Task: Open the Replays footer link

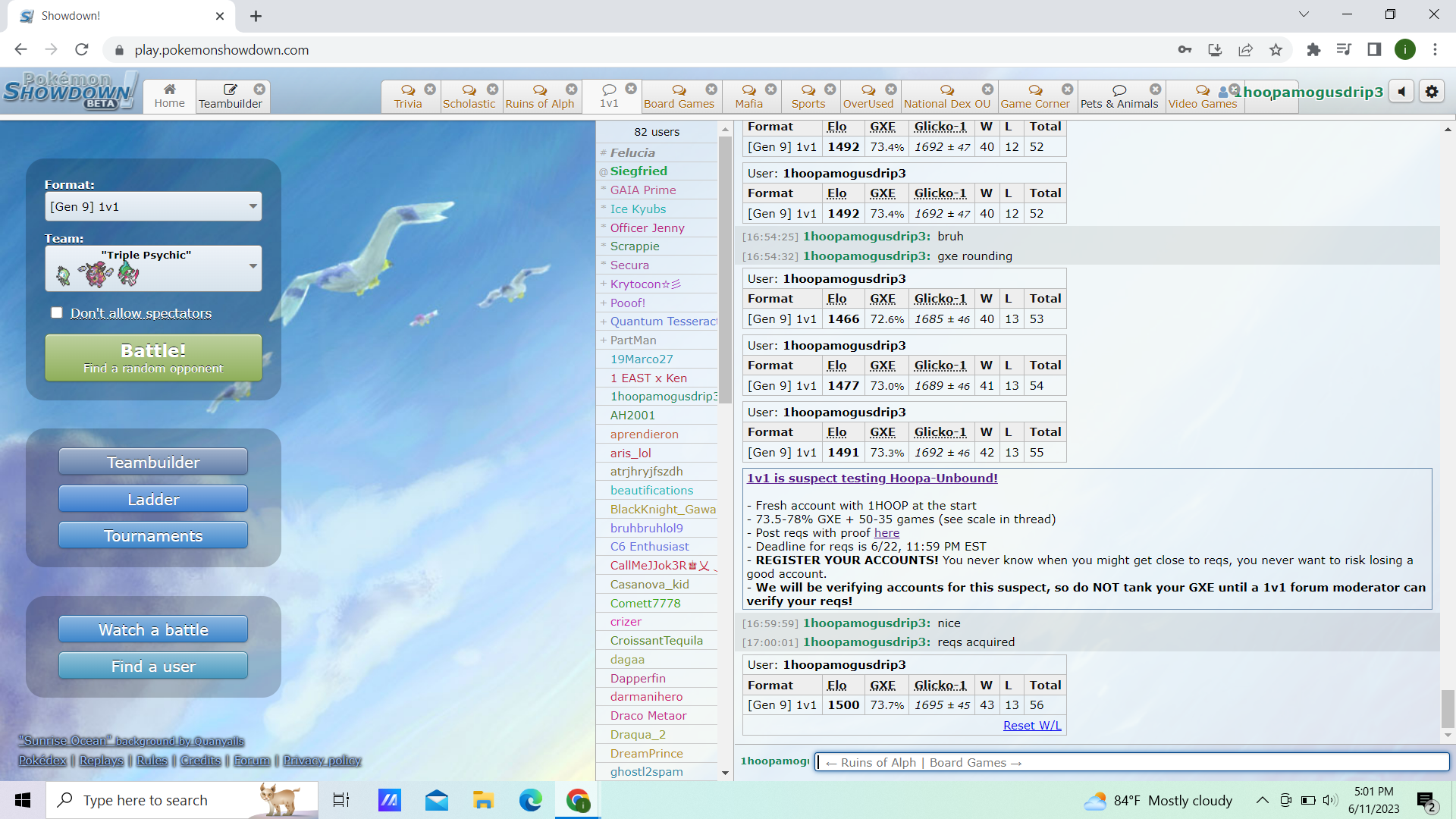Action: tap(101, 760)
